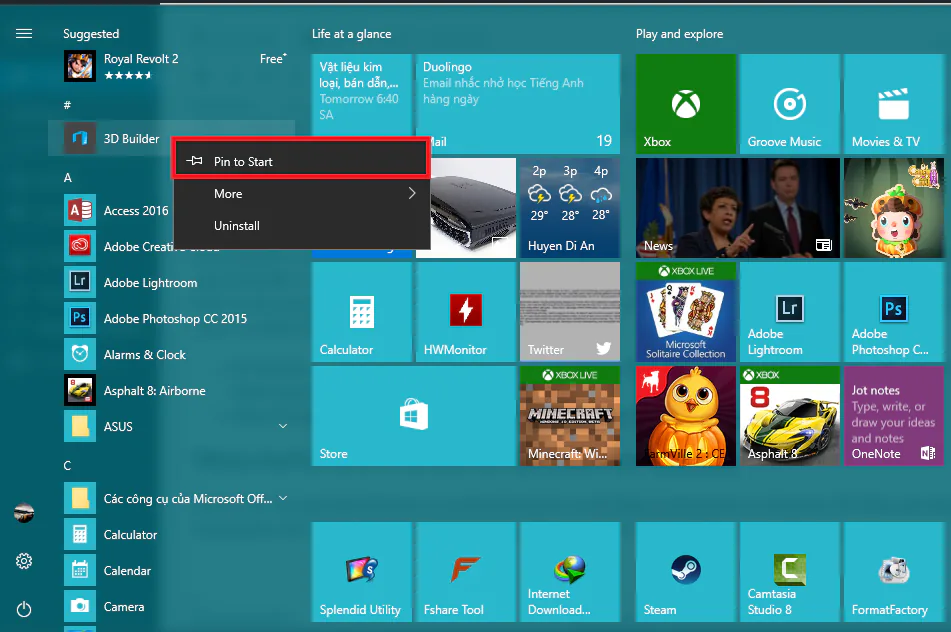Open the user account picture

[x=24, y=513]
